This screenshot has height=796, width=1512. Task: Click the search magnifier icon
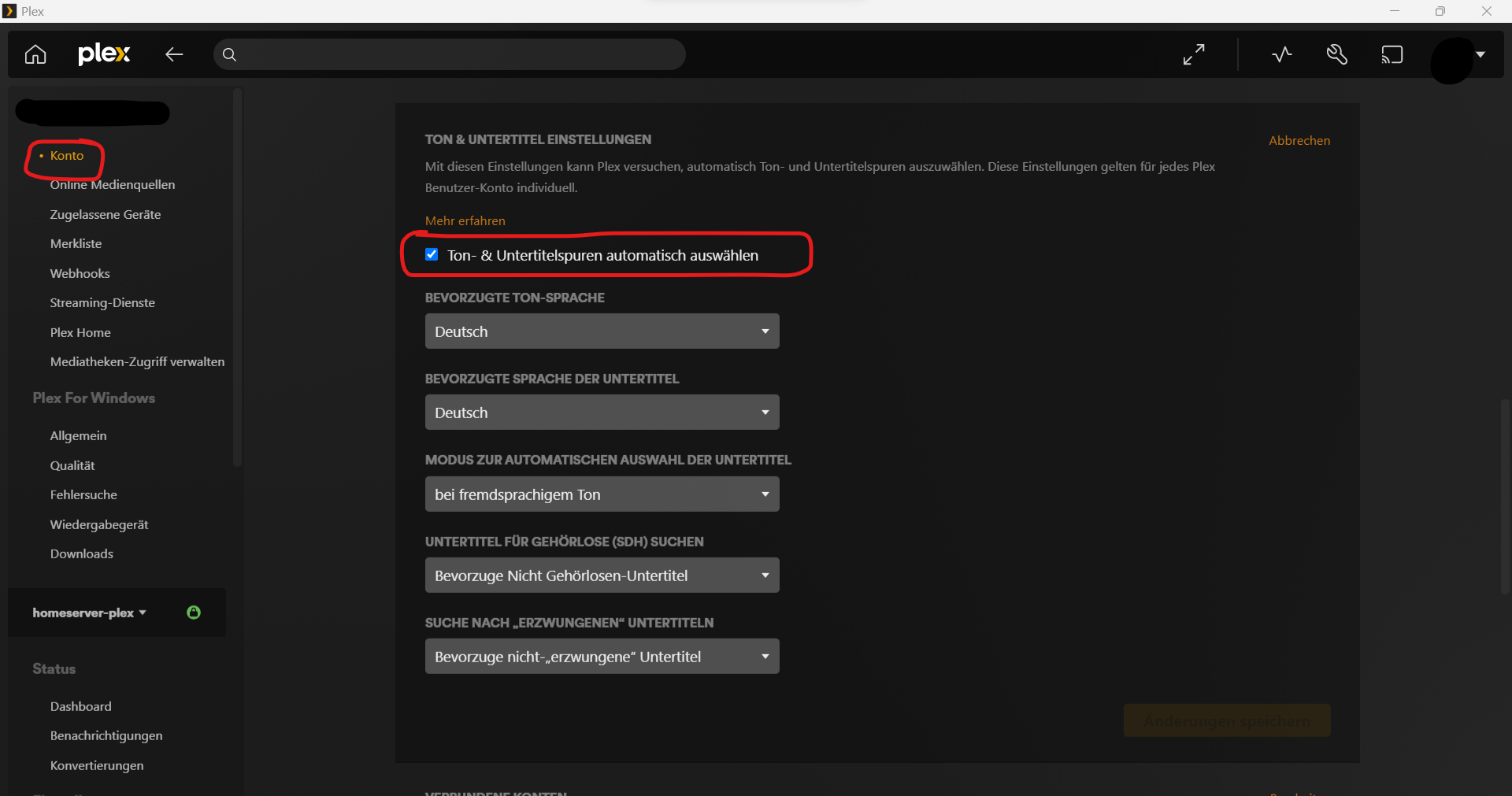pyautogui.click(x=229, y=54)
